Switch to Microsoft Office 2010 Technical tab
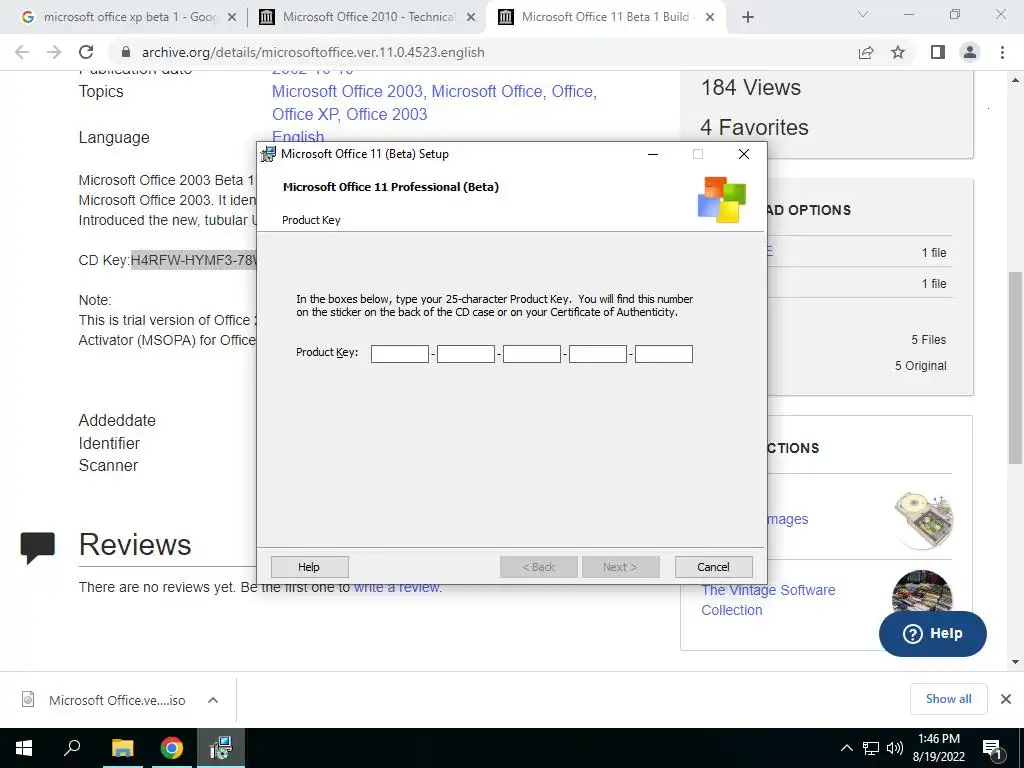The height and width of the screenshot is (768, 1024). tap(366, 18)
